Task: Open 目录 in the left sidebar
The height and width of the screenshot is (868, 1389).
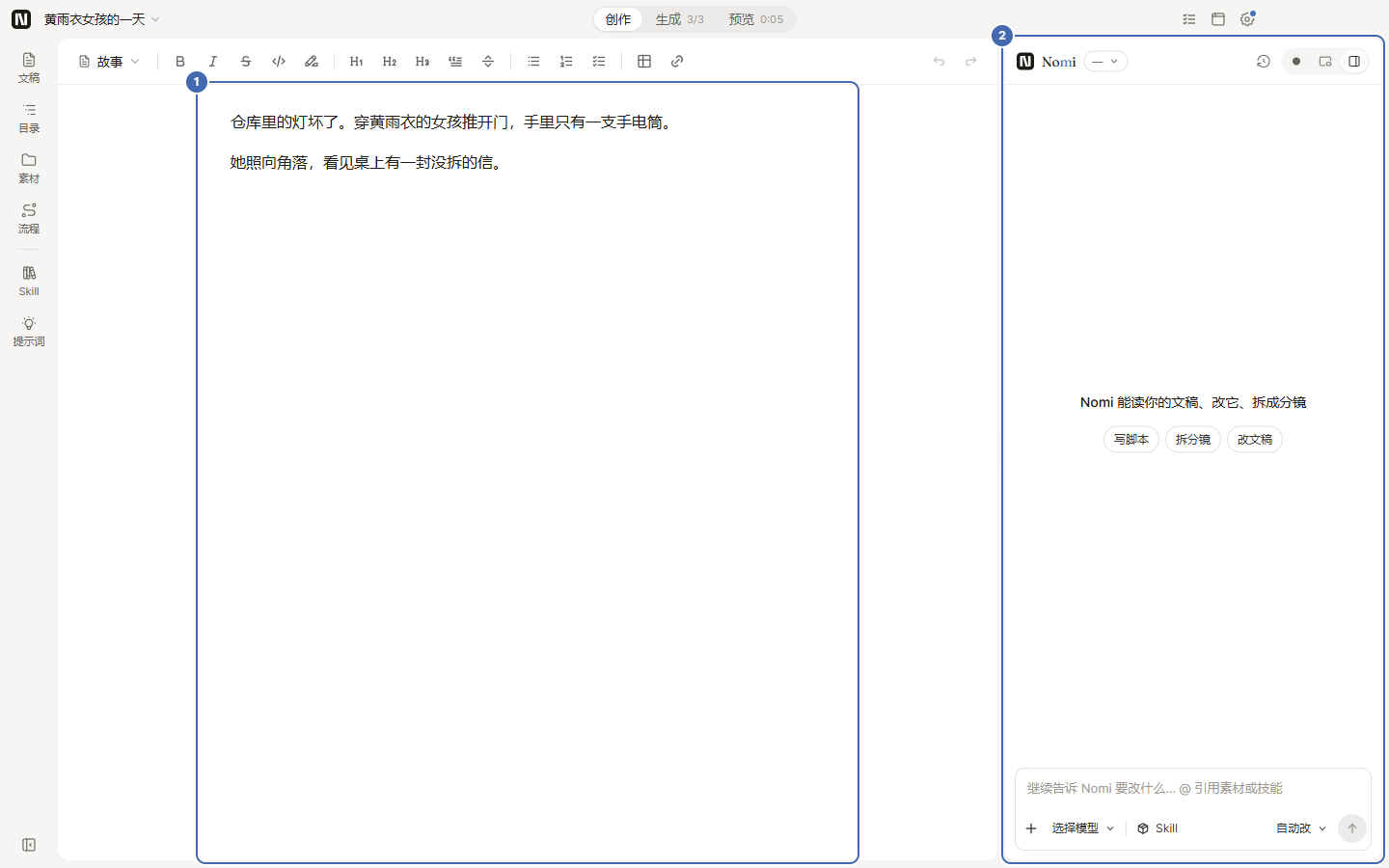Action: pos(29,119)
